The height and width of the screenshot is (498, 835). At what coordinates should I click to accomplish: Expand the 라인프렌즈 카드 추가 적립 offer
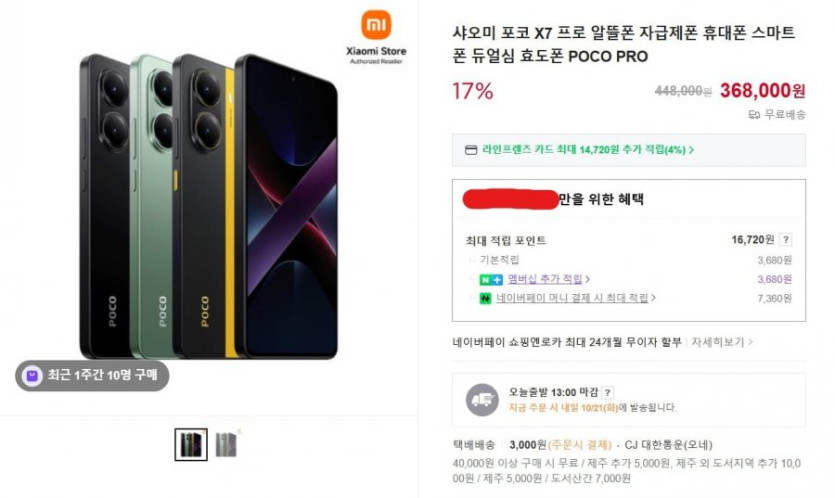[x=690, y=150]
